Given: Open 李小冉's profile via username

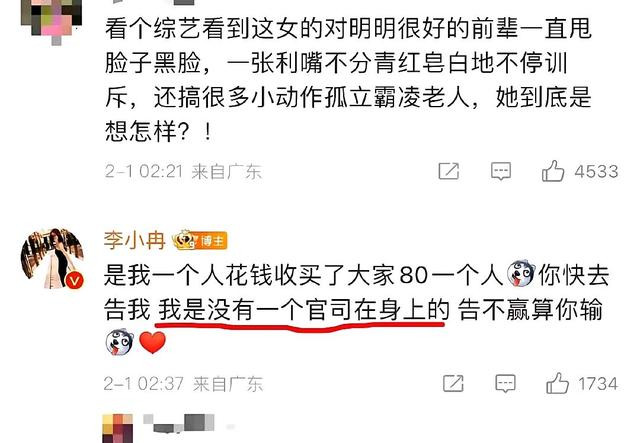Looking at the screenshot, I should [135, 240].
